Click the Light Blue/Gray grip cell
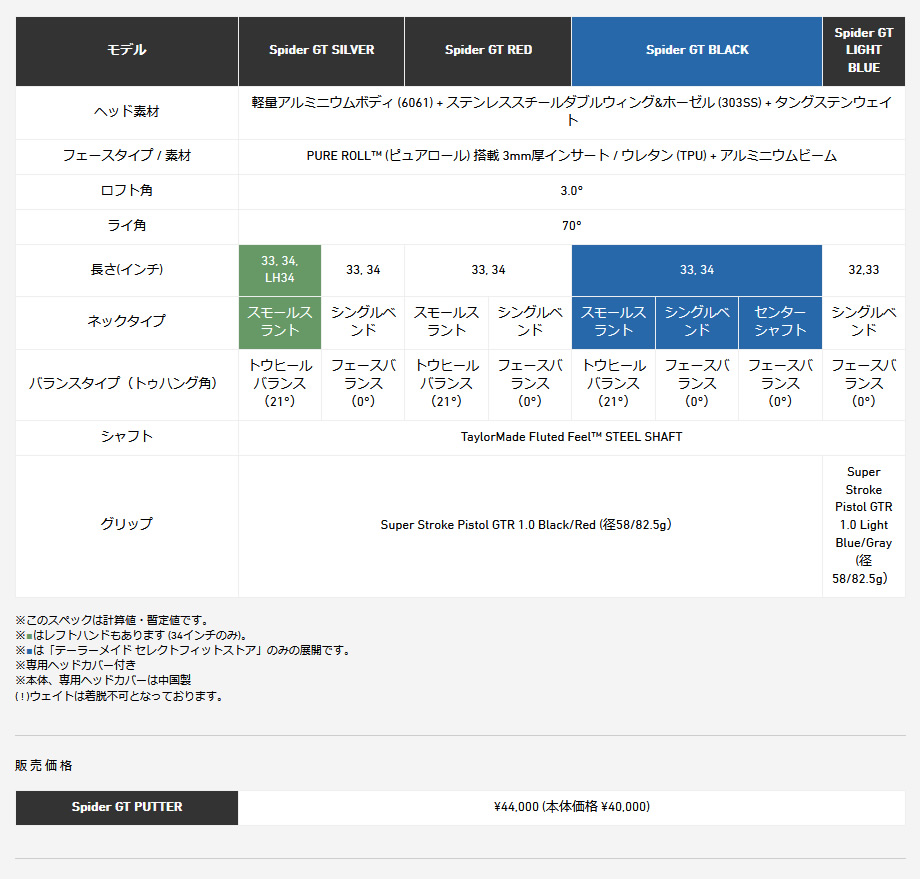The width and height of the screenshot is (920, 879). (x=864, y=526)
